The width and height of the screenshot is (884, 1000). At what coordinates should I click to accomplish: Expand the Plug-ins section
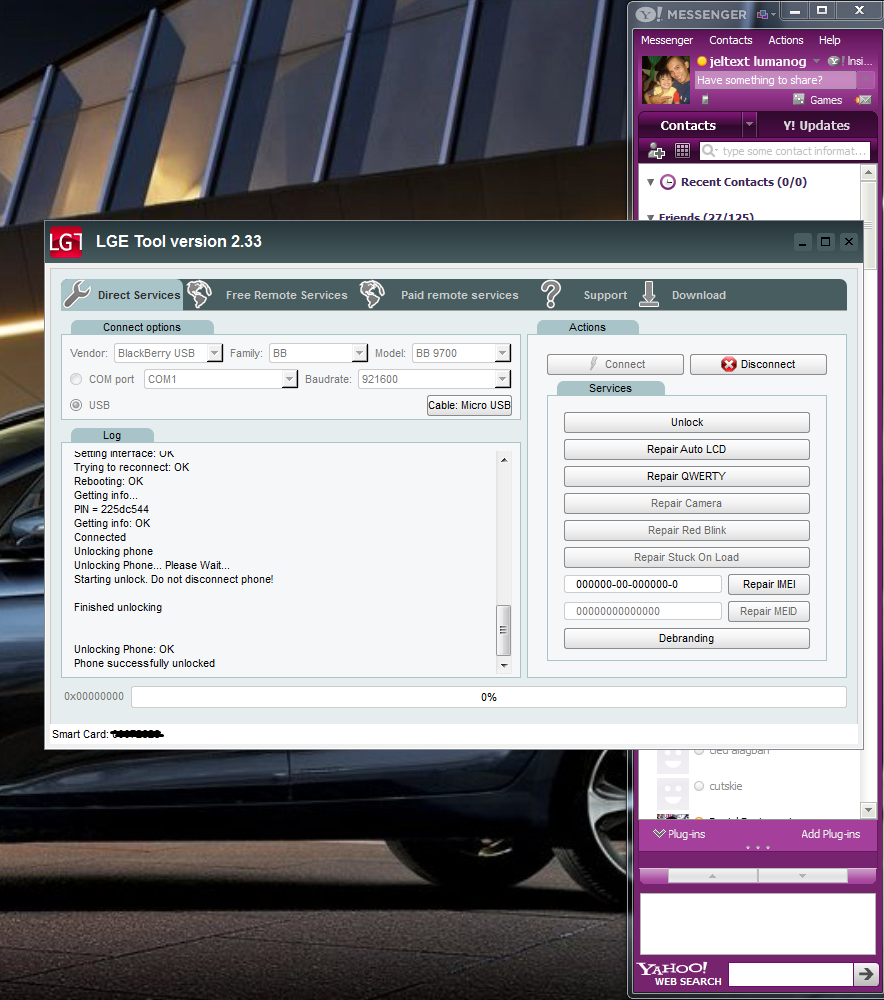pyautogui.click(x=679, y=834)
